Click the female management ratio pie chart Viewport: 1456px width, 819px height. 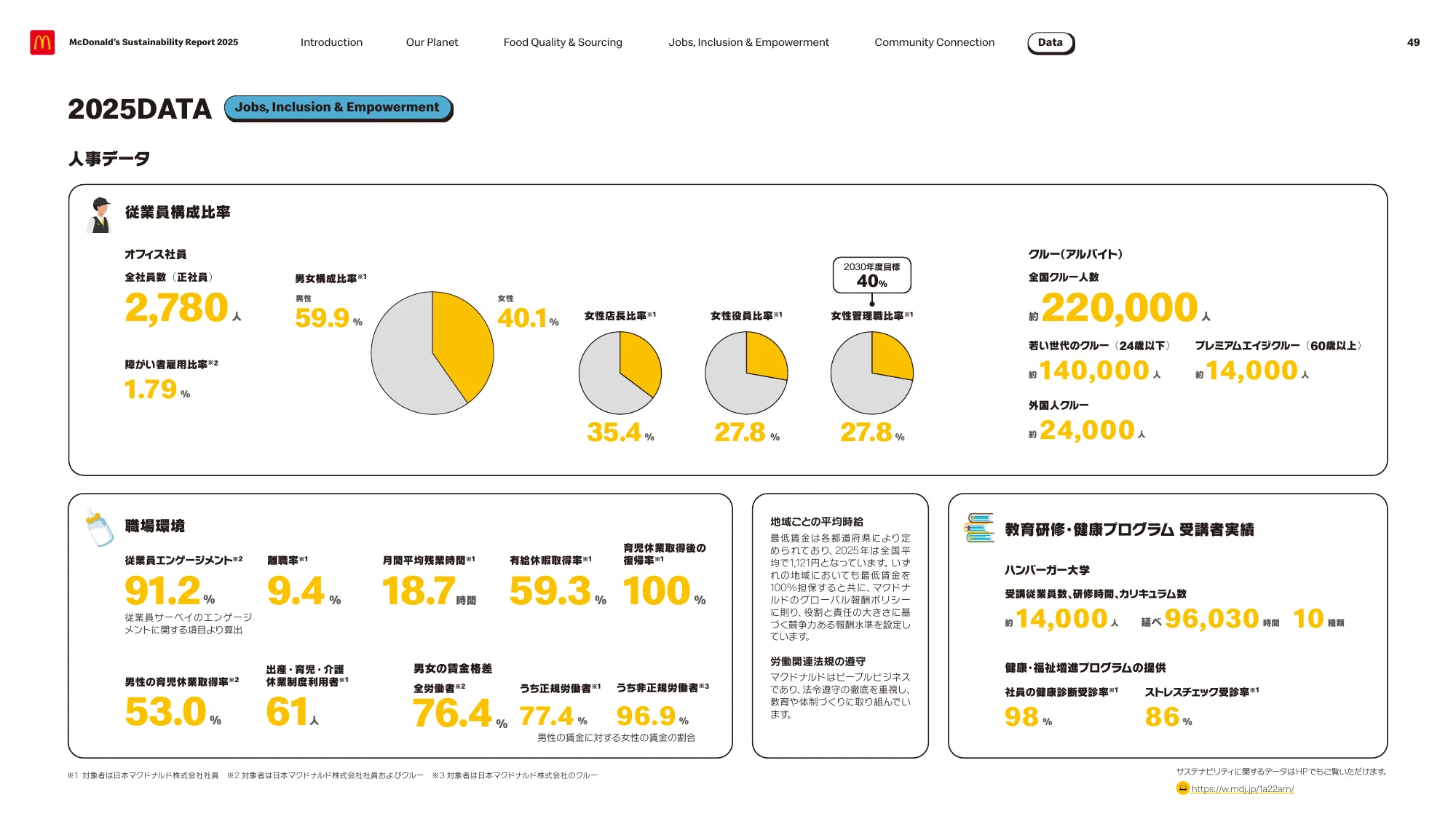click(872, 373)
